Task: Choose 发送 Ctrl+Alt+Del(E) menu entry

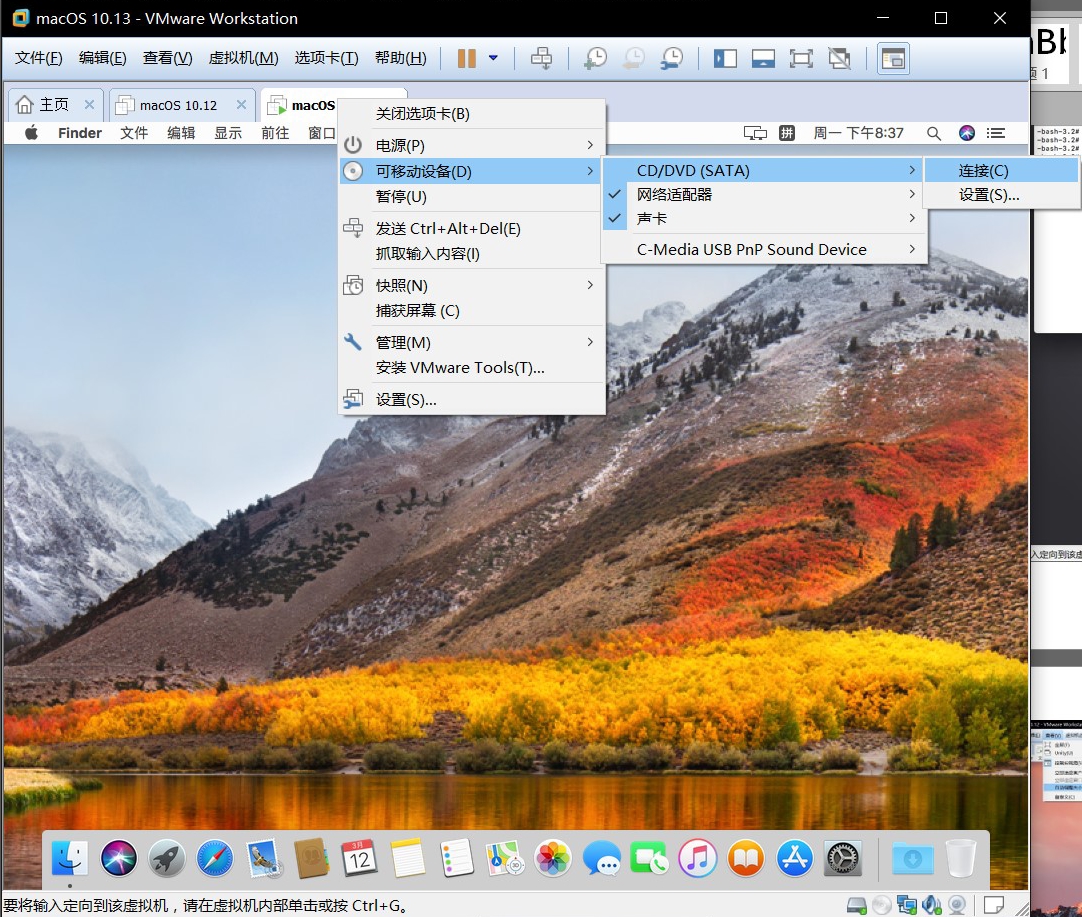Action: (472, 228)
